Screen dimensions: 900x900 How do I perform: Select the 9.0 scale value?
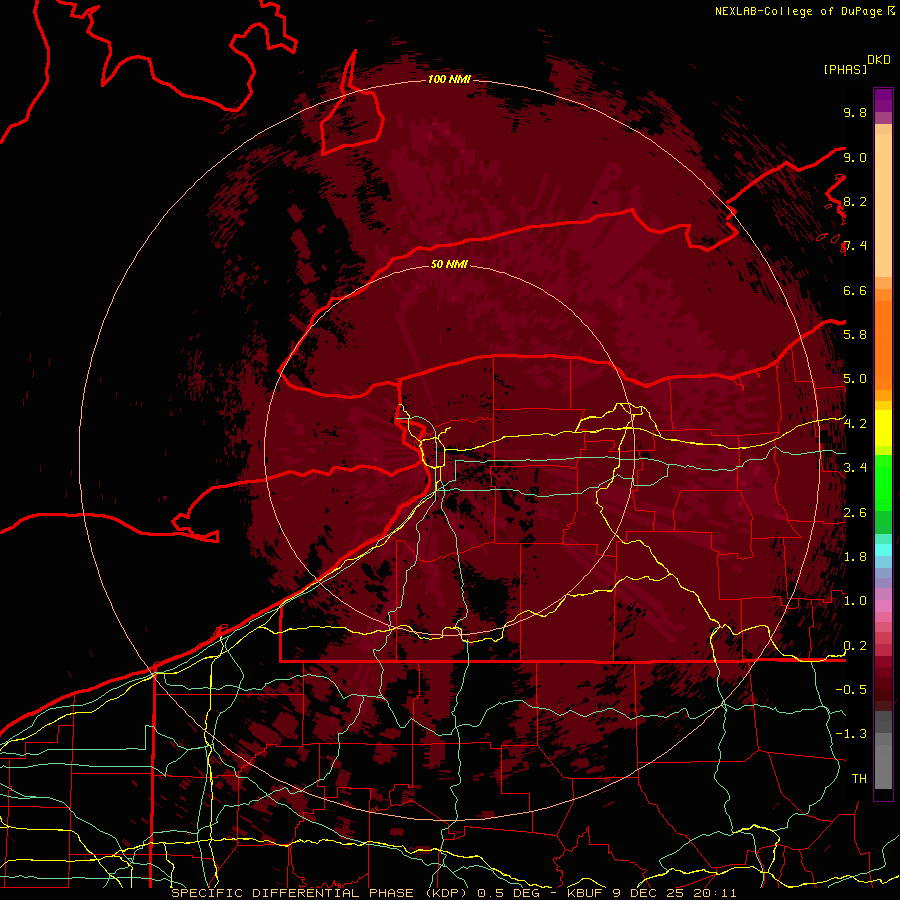tap(855, 157)
